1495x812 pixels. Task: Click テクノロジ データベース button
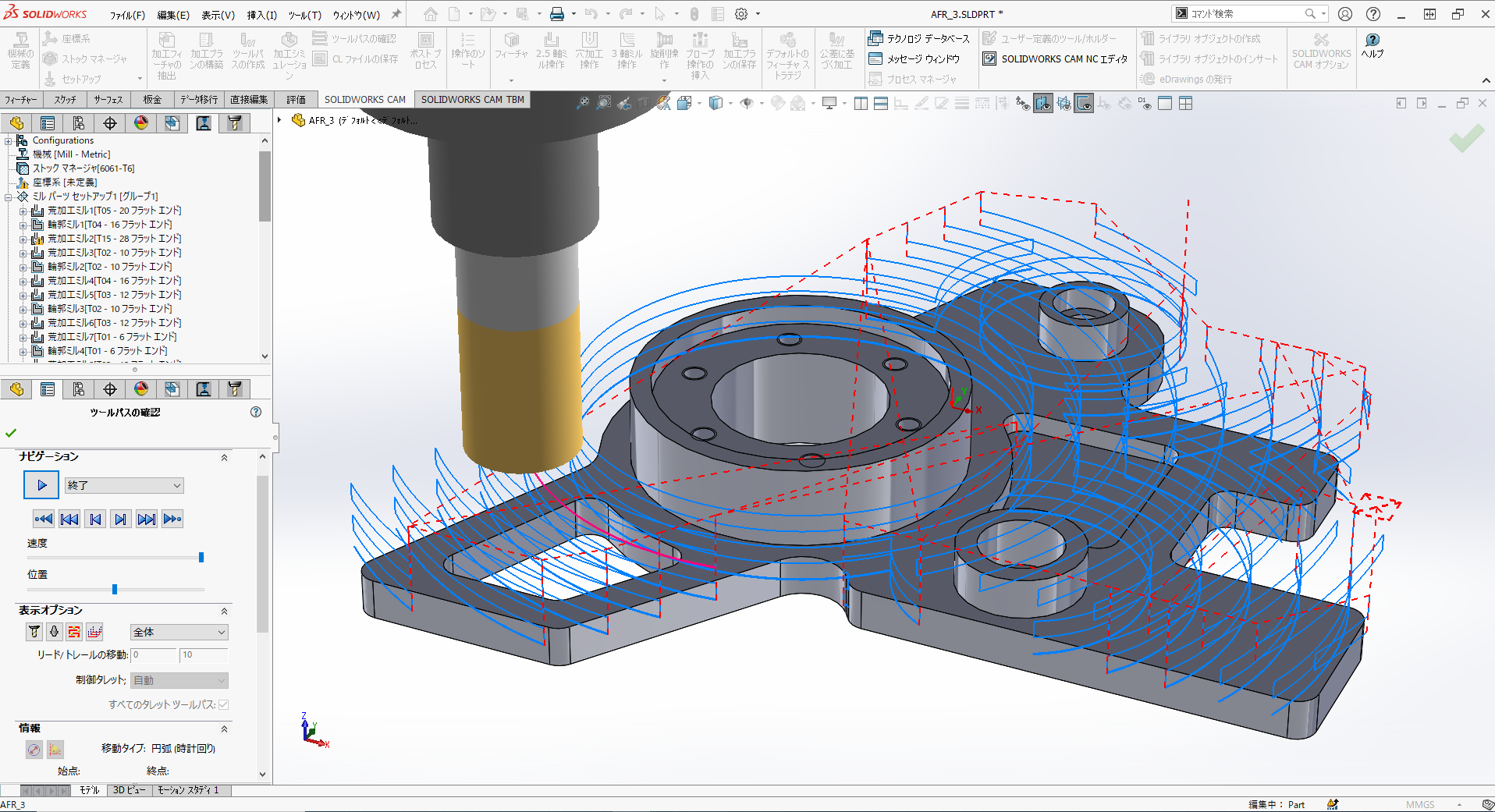919,38
